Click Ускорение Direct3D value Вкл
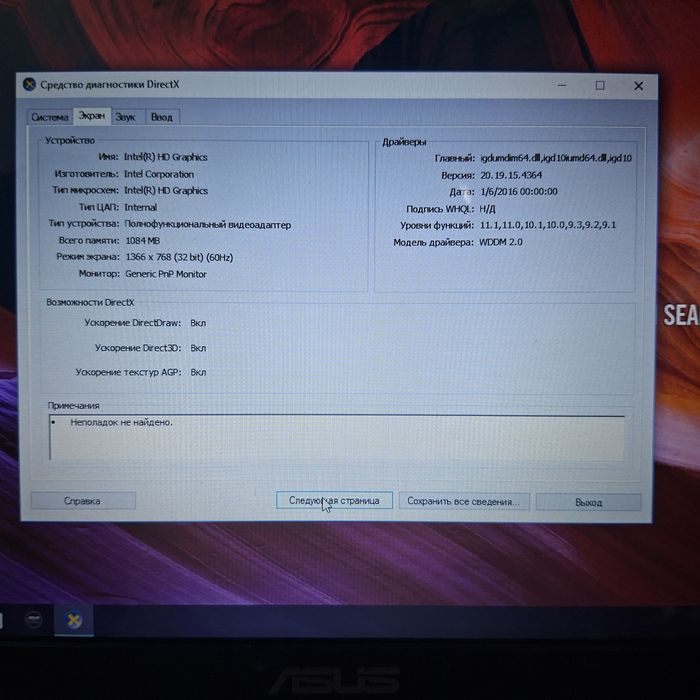This screenshot has height=700, width=700. [198, 348]
